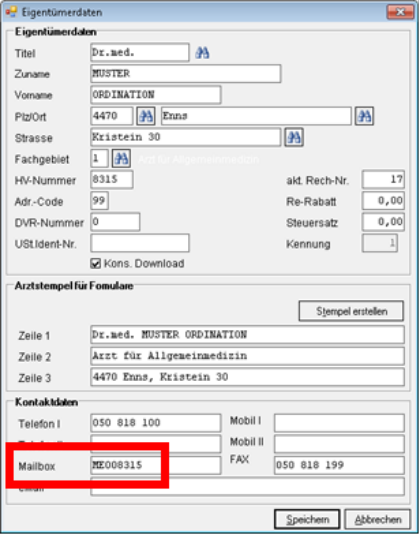Screen dimensions: 420x535
Task: Select the HV-Nummer field with 8315
Action: [x=112, y=179]
